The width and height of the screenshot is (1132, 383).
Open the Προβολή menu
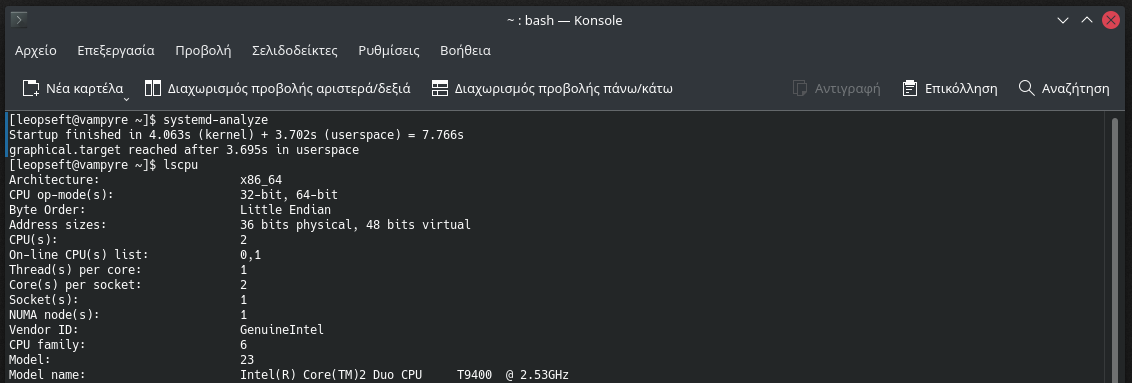203,50
